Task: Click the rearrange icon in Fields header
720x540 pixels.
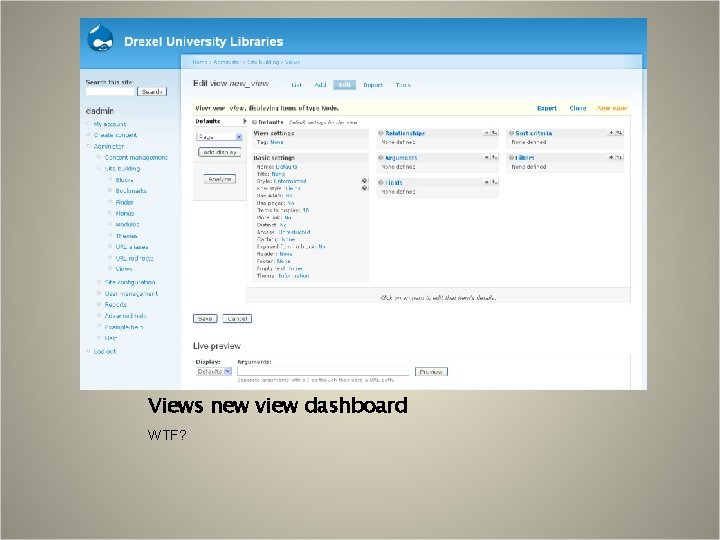Action: pos(494,182)
